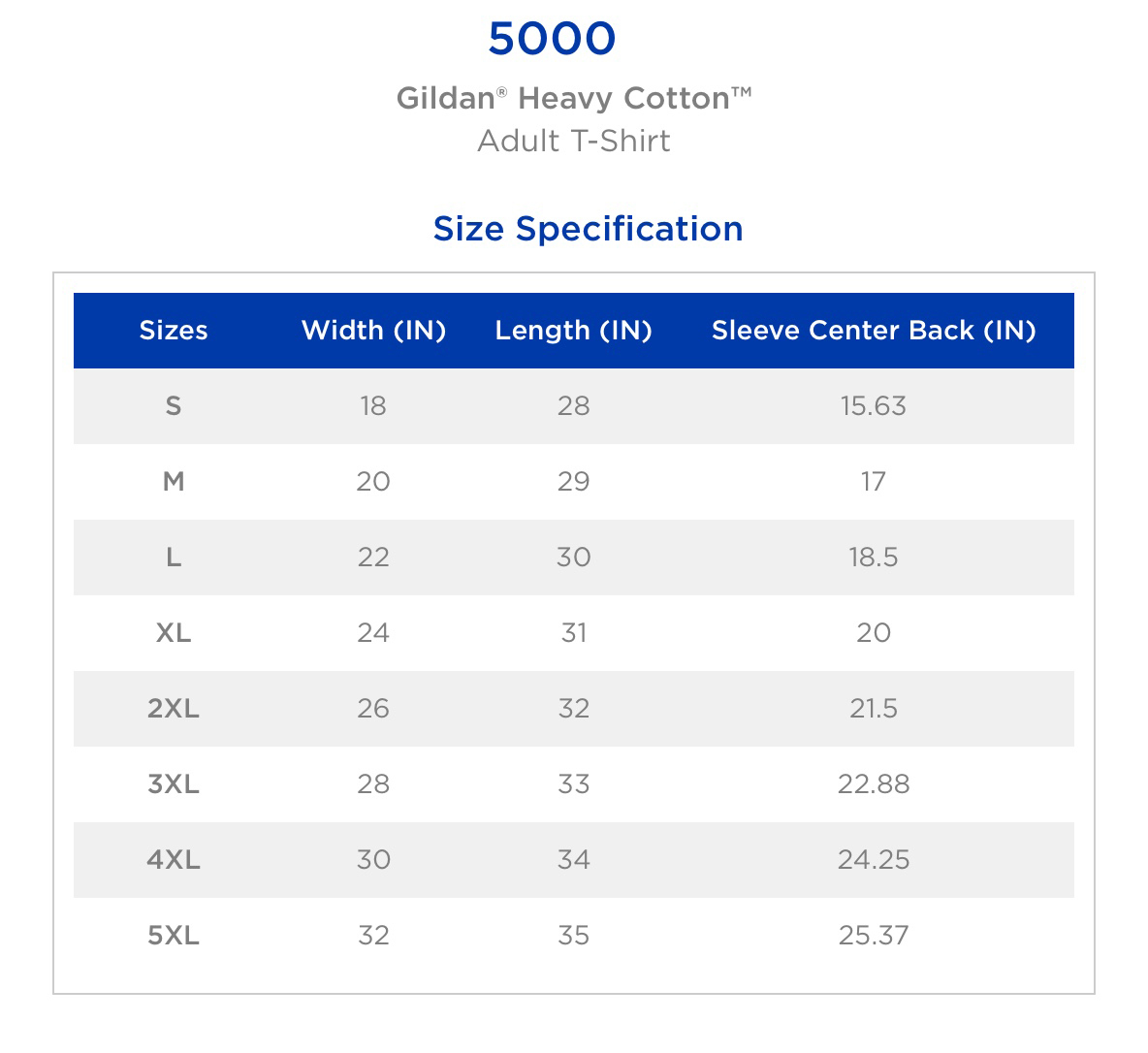The width and height of the screenshot is (1148, 1053).
Task: Click the 15.63 sleeve value for S
Action: [x=874, y=405]
